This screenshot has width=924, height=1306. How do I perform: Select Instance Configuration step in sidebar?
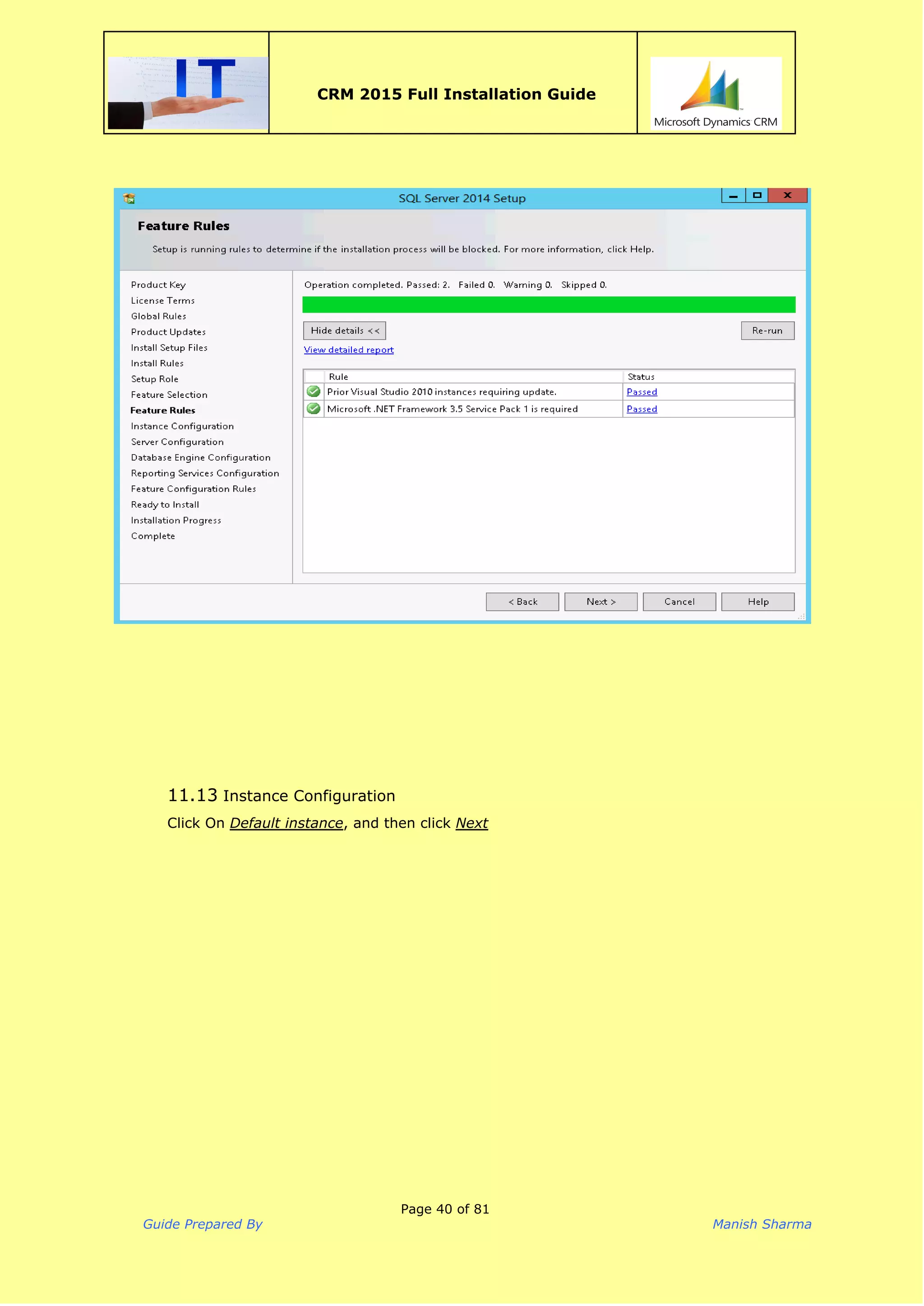183,427
